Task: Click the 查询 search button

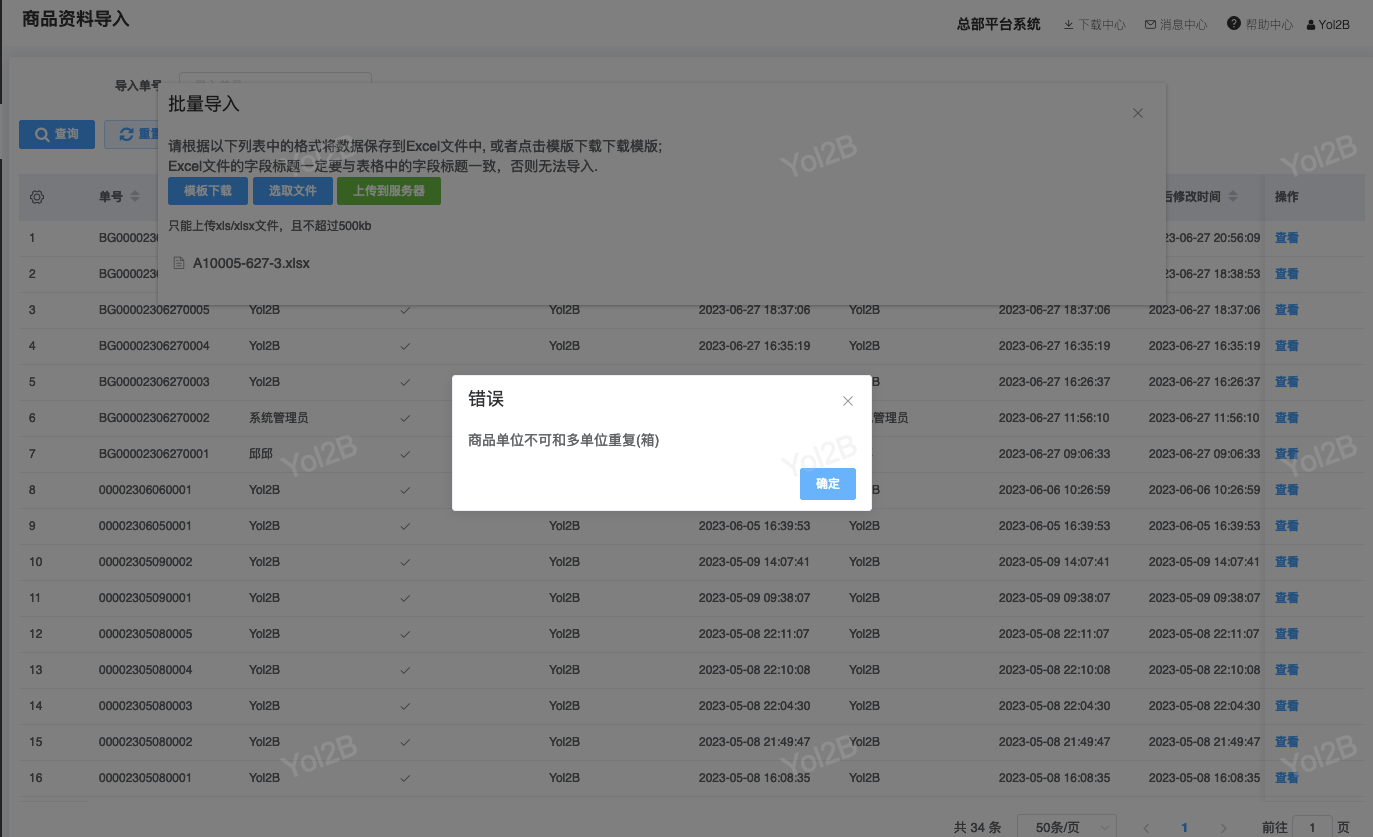Action: click(x=57, y=135)
